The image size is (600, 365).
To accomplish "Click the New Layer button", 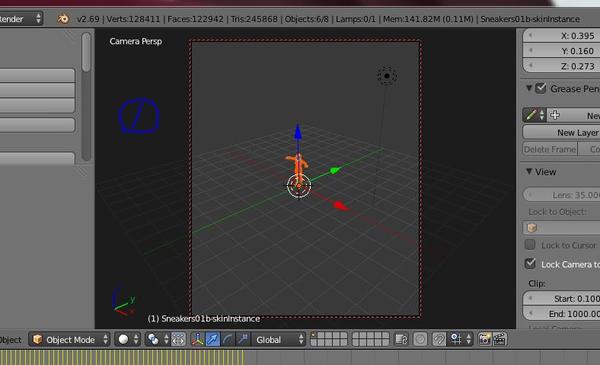I will (561, 132).
